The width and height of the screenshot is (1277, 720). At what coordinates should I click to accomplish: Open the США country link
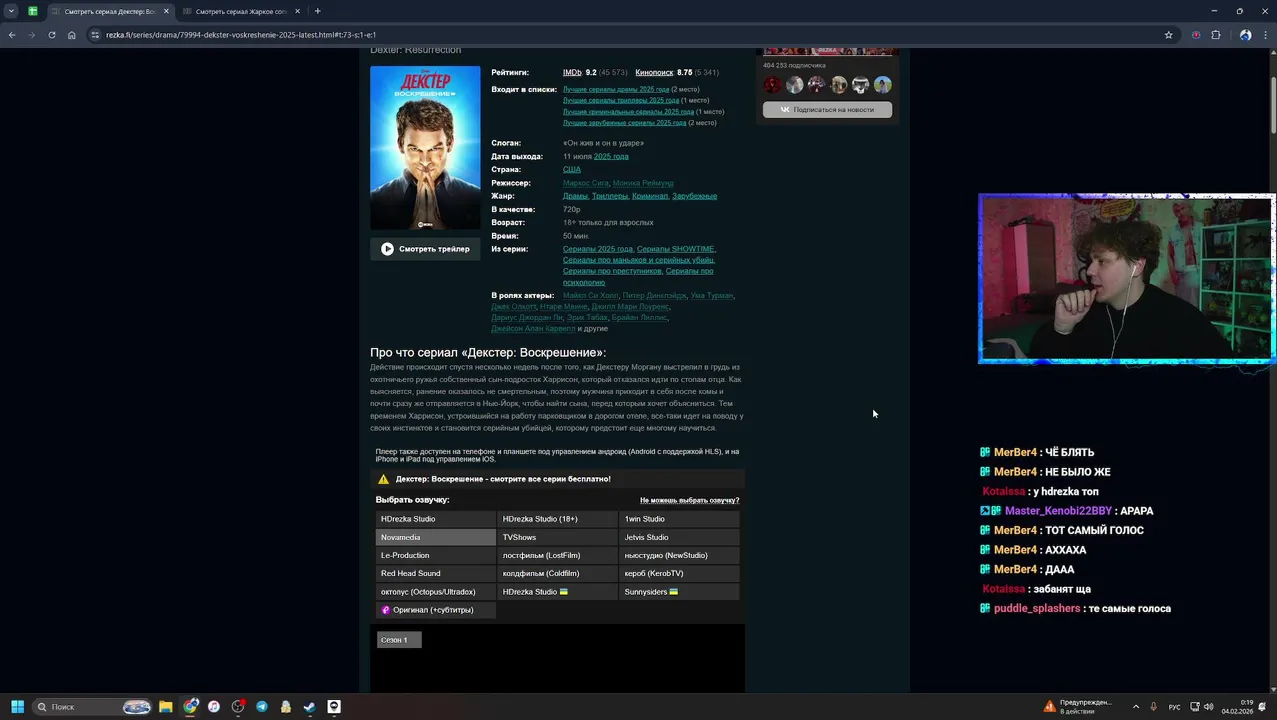(x=572, y=169)
